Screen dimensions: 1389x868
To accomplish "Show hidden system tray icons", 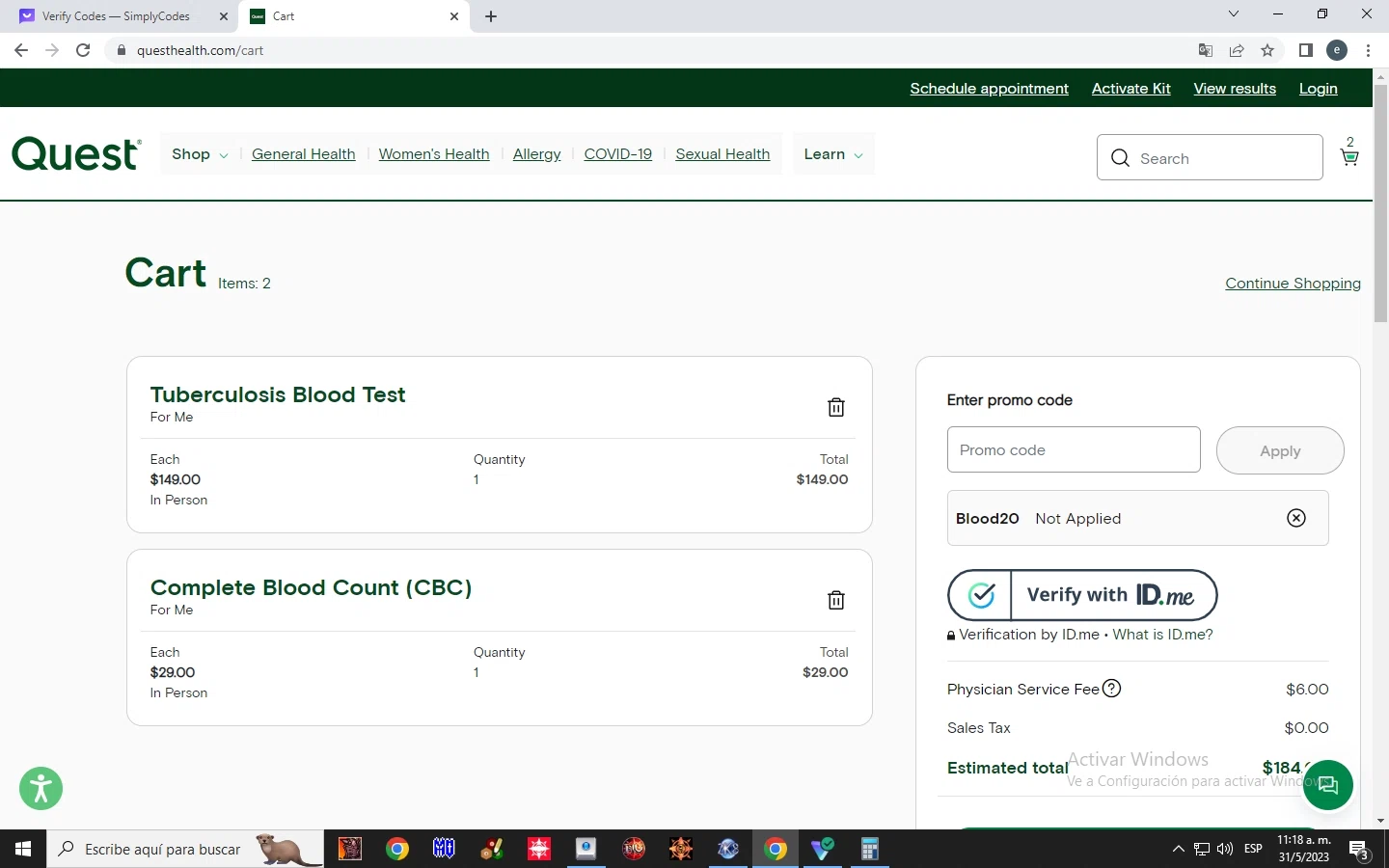I will (x=1178, y=849).
